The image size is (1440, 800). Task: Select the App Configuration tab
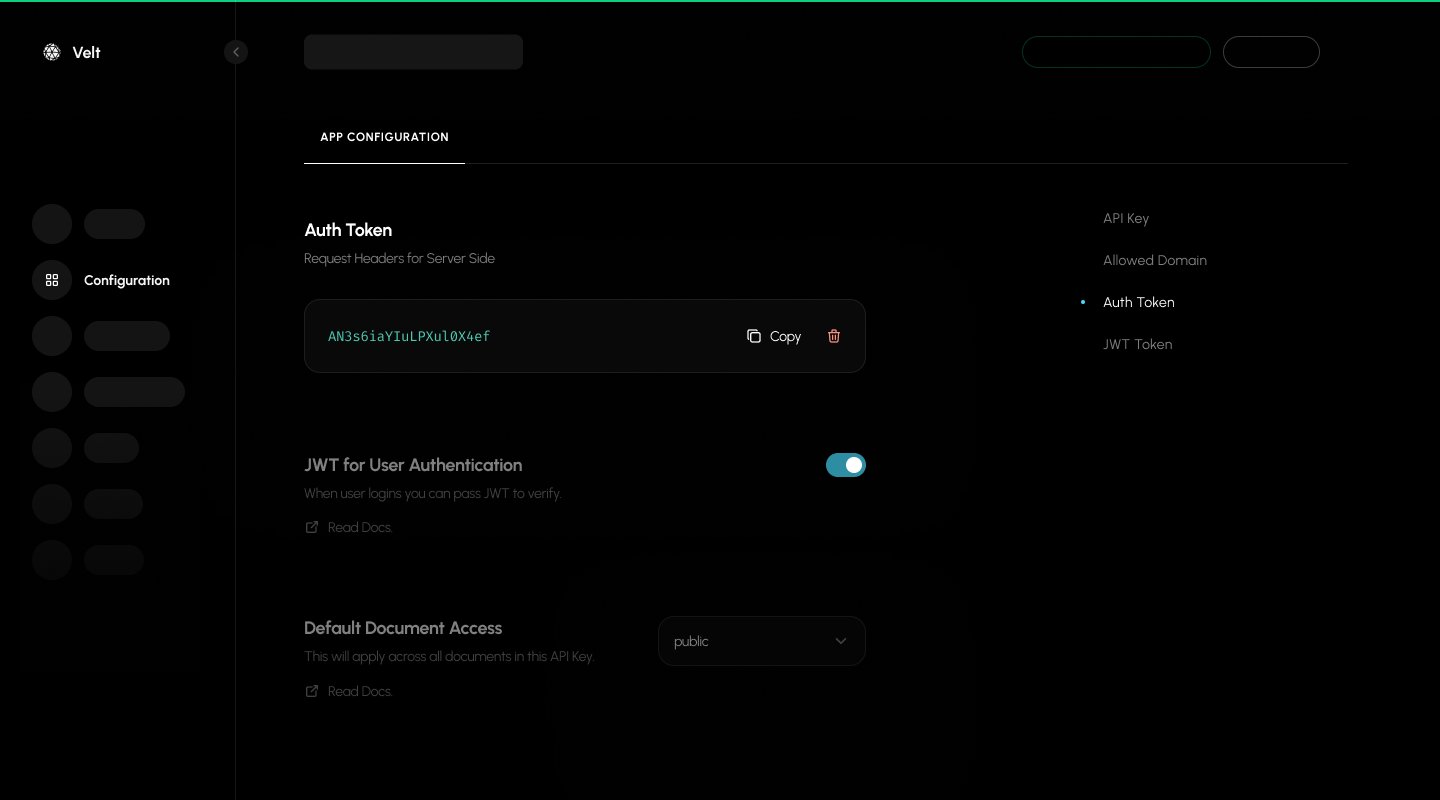(x=384, y=137)
